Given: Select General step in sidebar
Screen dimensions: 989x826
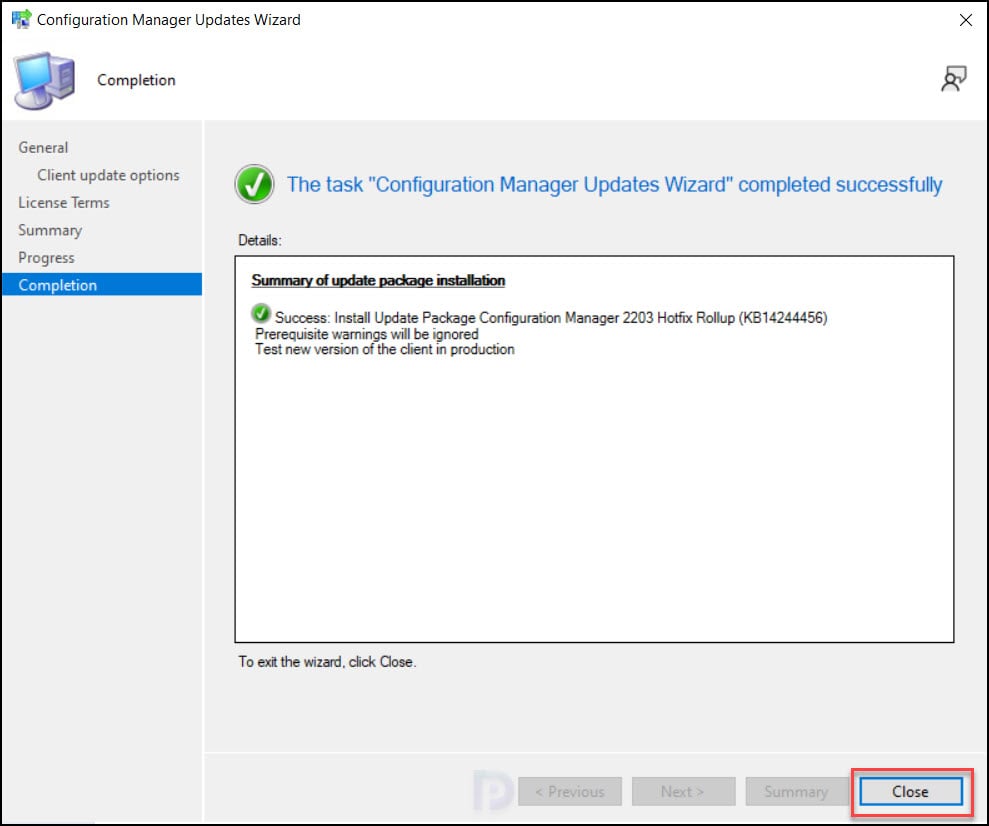Looking at the screenshot, I should [x=43, y=148].
